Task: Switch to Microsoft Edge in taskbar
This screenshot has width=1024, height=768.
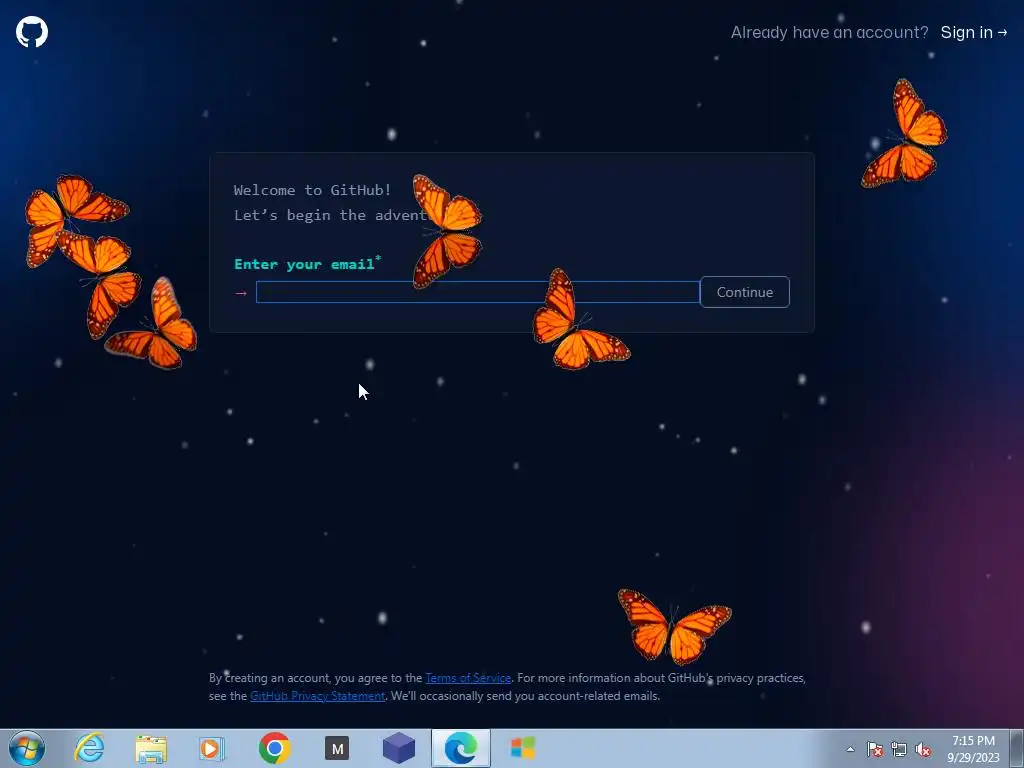Action: click(461, 748)
